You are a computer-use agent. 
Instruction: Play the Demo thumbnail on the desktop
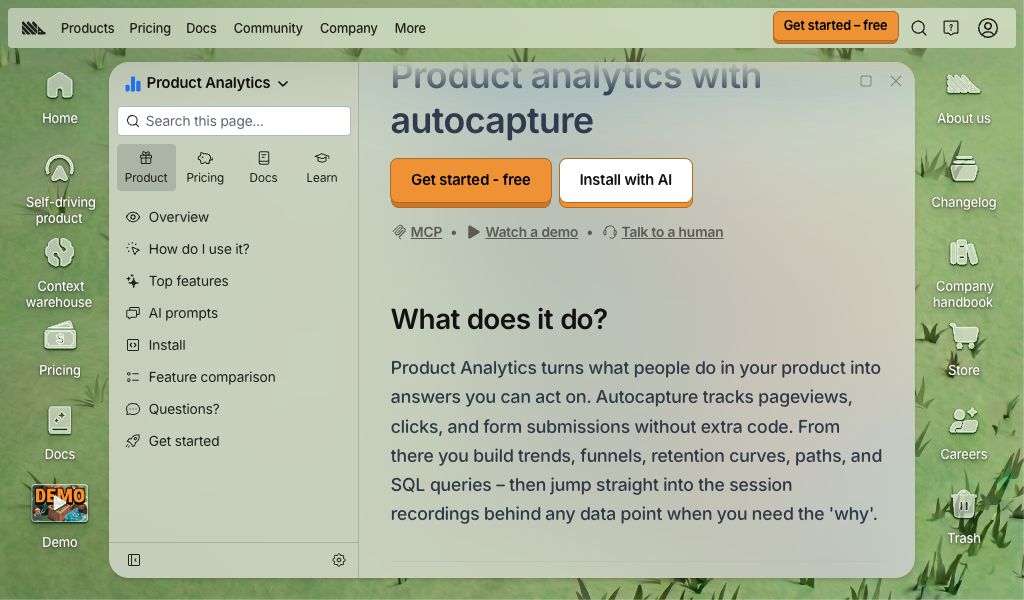(x=59, y=503)
